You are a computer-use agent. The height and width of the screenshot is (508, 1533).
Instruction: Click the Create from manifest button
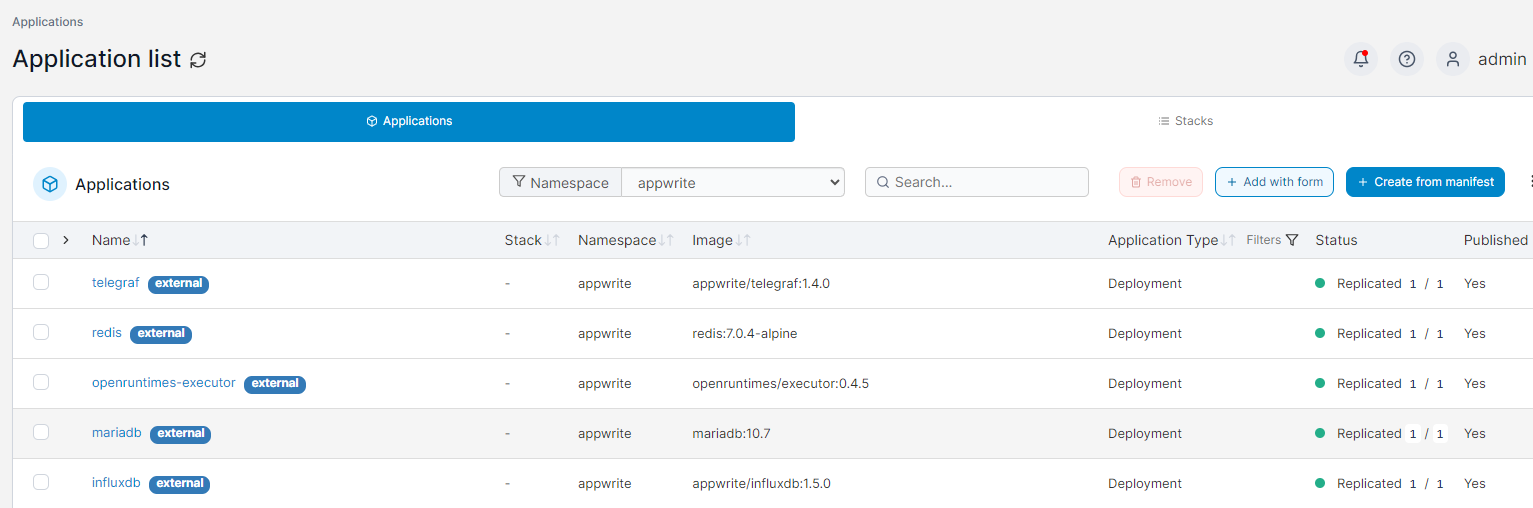tap(1425, 182)
